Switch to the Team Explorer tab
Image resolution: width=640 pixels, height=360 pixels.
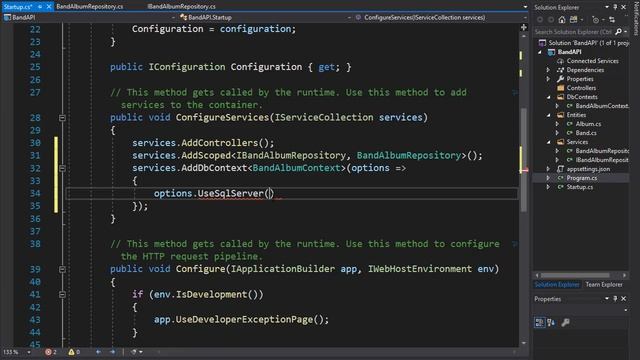[604, 284]
